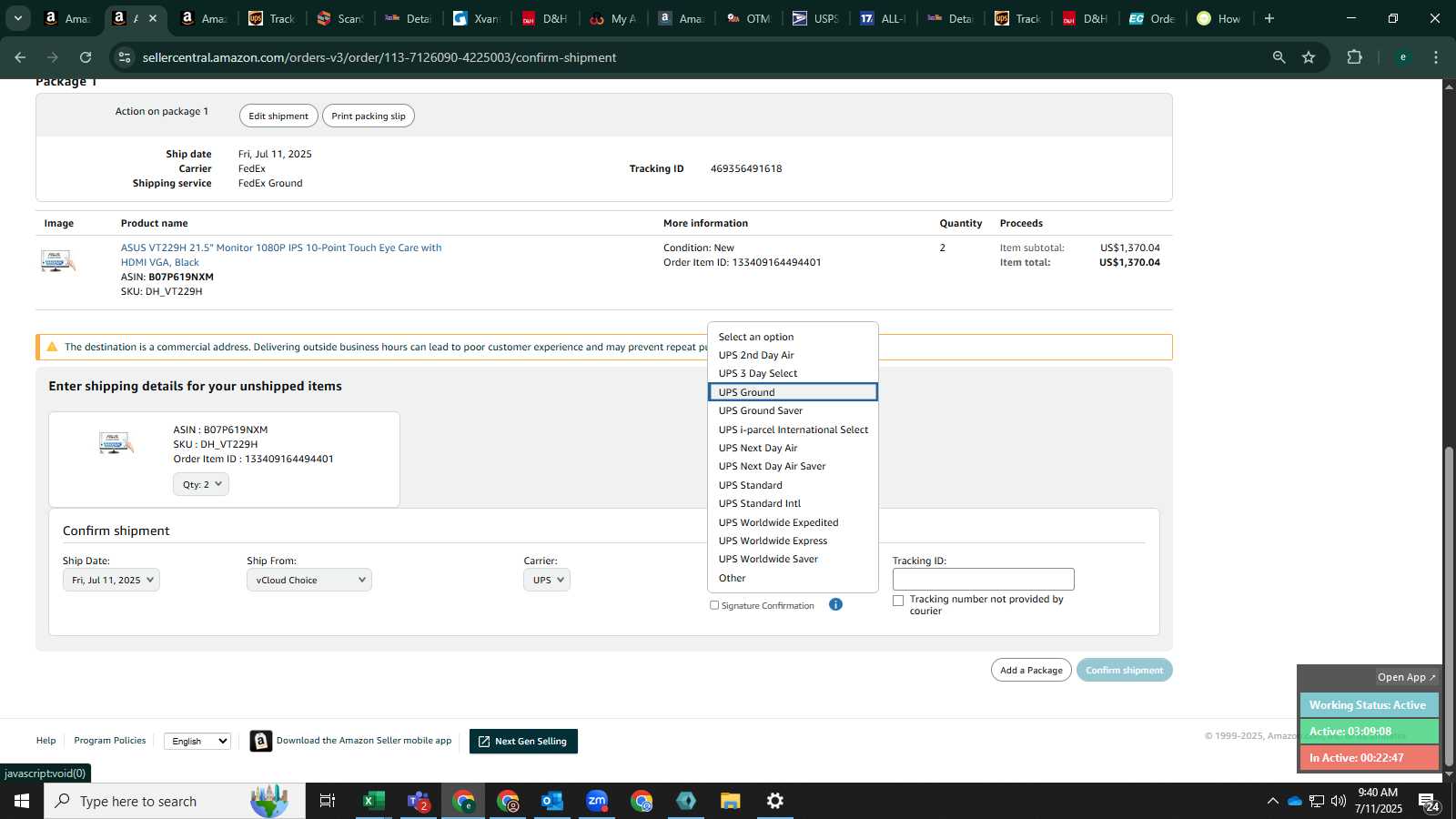
Task: Click the Next Gen Selling button
Action: click(x=523, y=741)
